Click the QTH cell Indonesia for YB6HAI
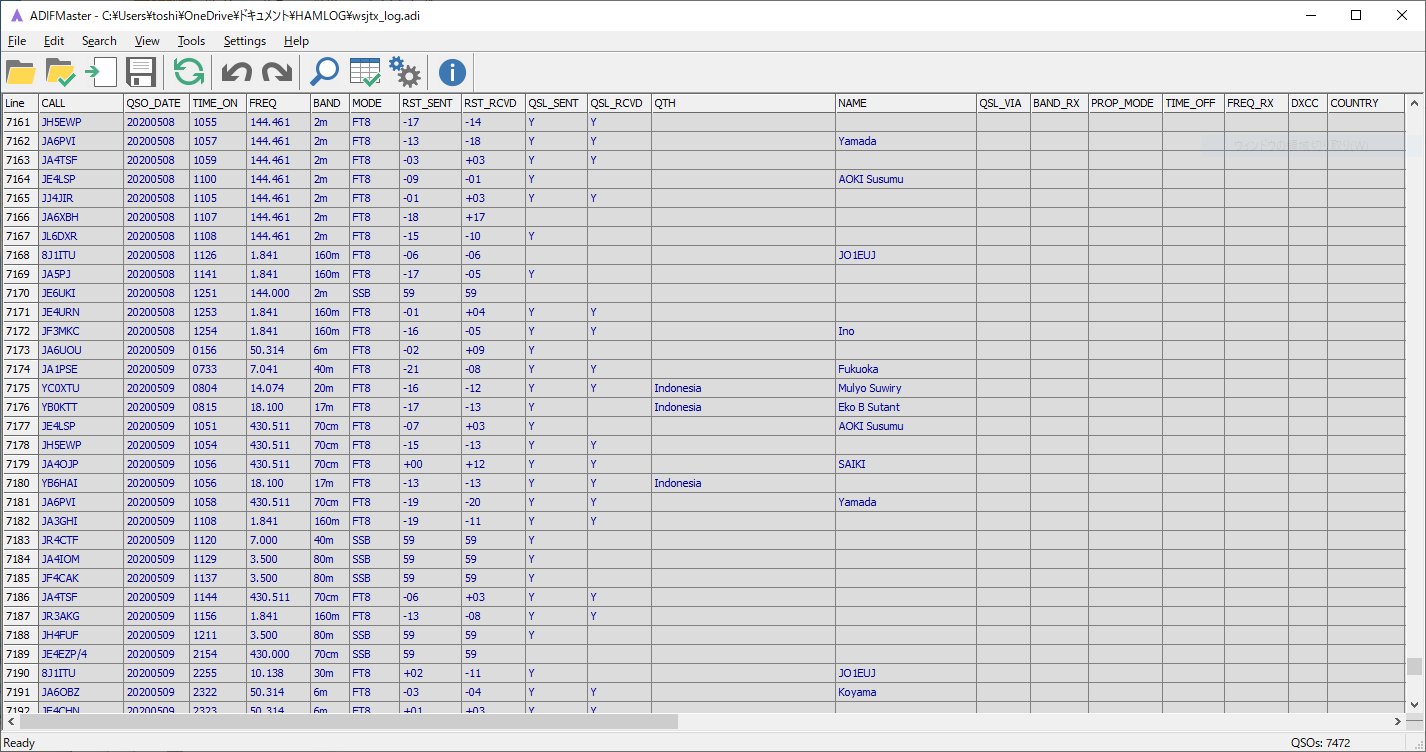Image resolution: width=1426 pixels, height=752 pixels. point(744,483)
